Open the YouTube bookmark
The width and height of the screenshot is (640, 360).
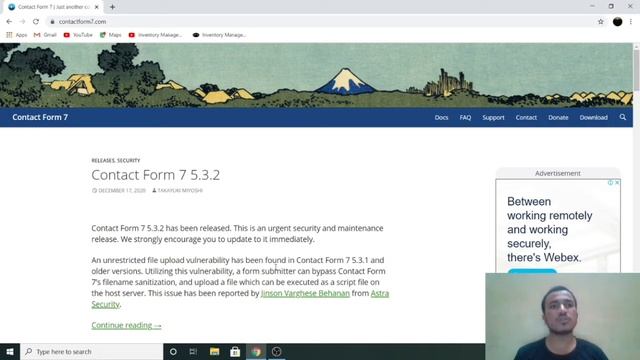click(x=78, y=35)
